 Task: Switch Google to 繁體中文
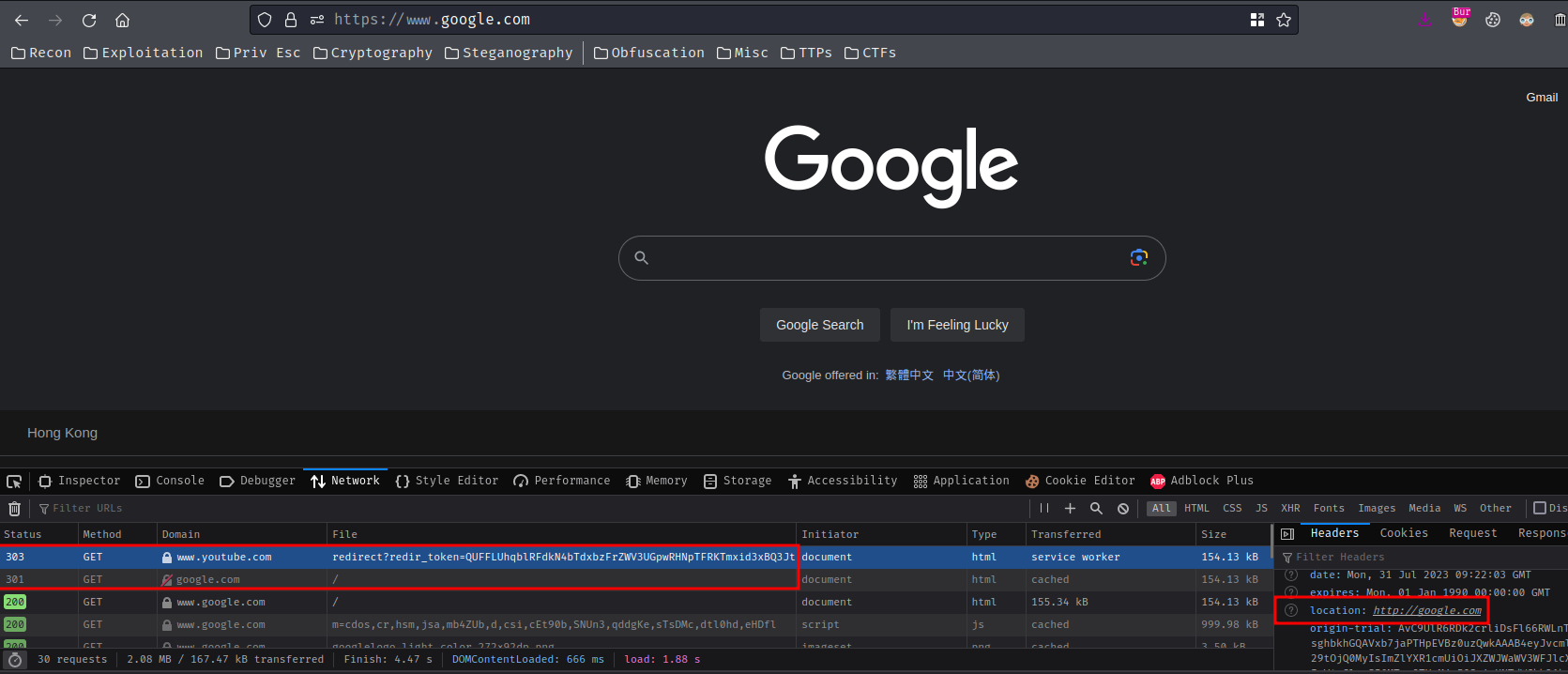tap(909, 375)
